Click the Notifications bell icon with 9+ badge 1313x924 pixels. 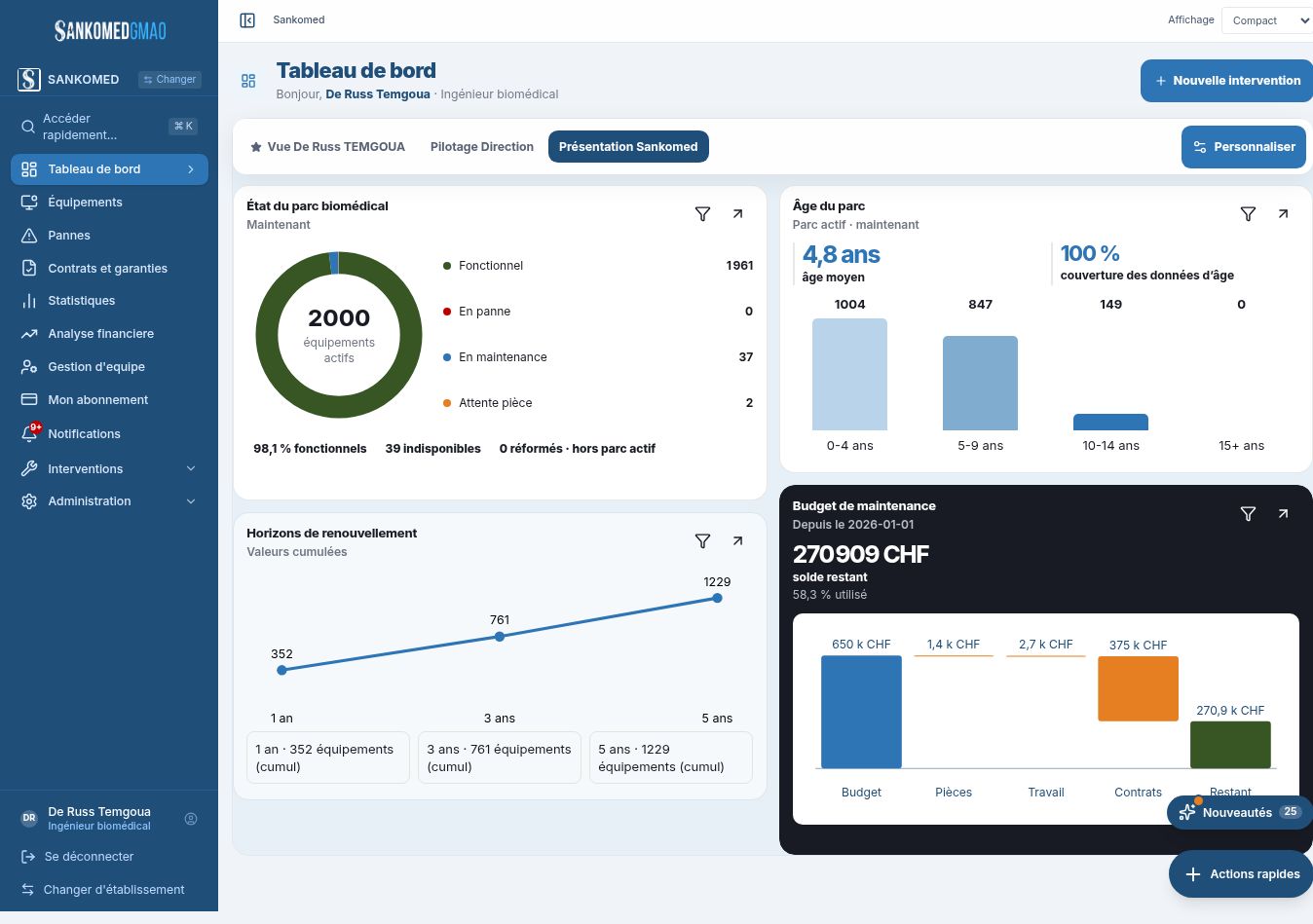(30, 433)
